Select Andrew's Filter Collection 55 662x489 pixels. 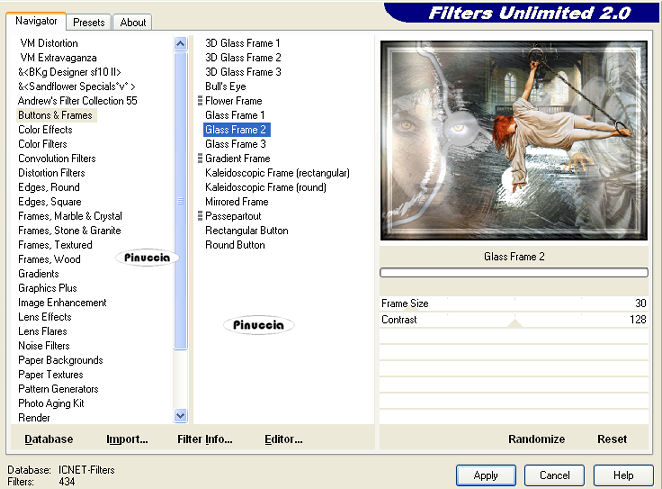[78, 101]
